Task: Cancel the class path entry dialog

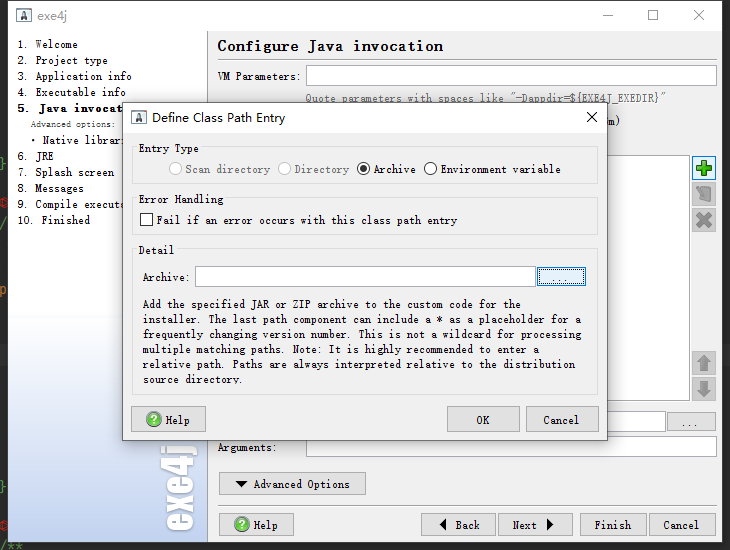Action: 561,420
